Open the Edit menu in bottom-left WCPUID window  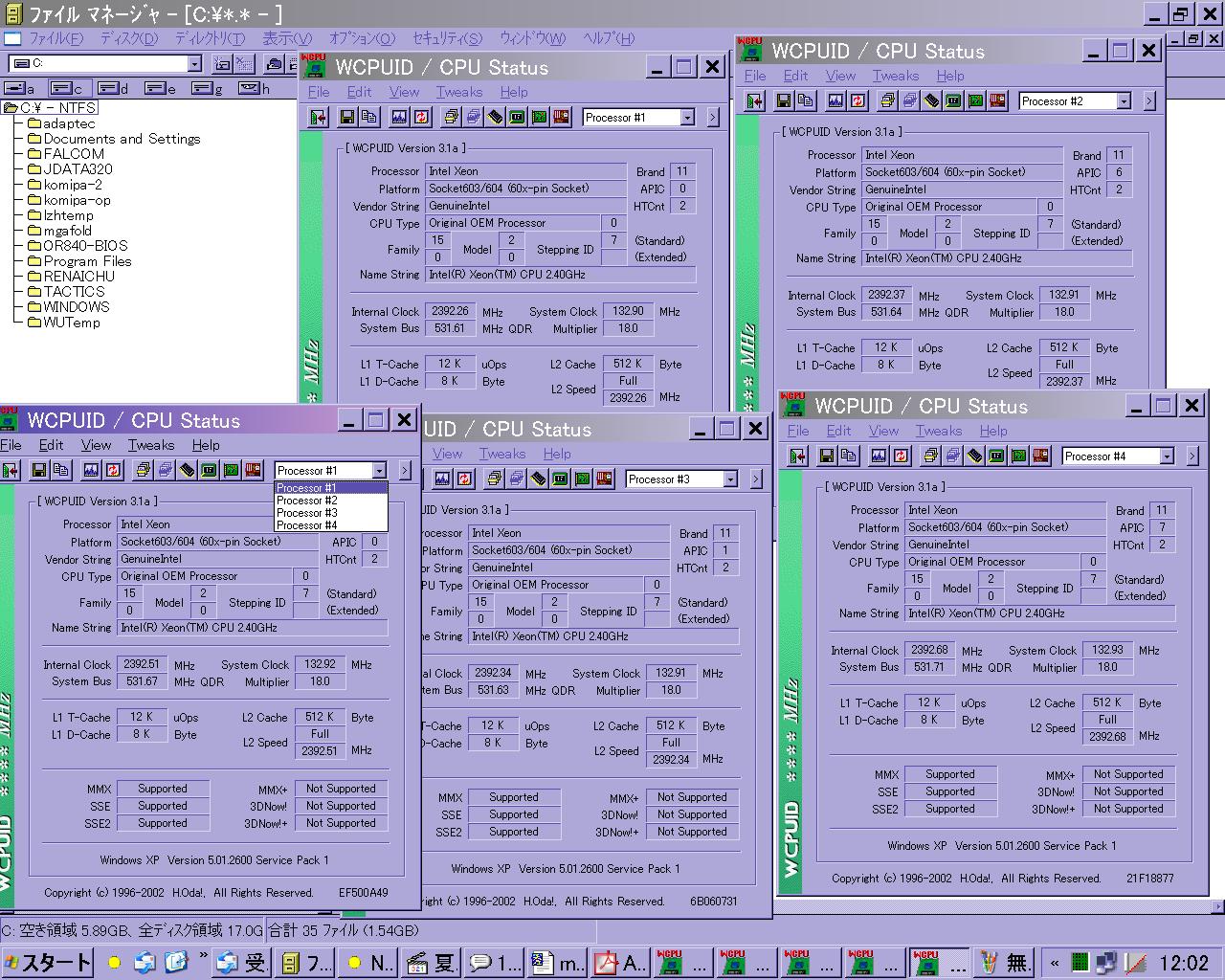point(51,445)
